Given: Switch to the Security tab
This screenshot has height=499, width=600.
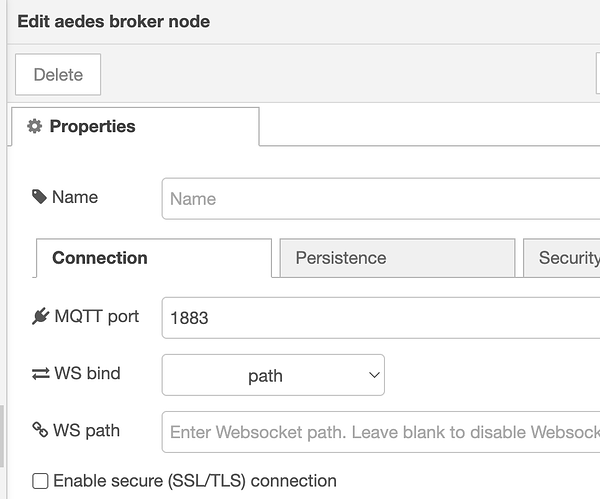Looking at the screenshot, I should point(566,258).
